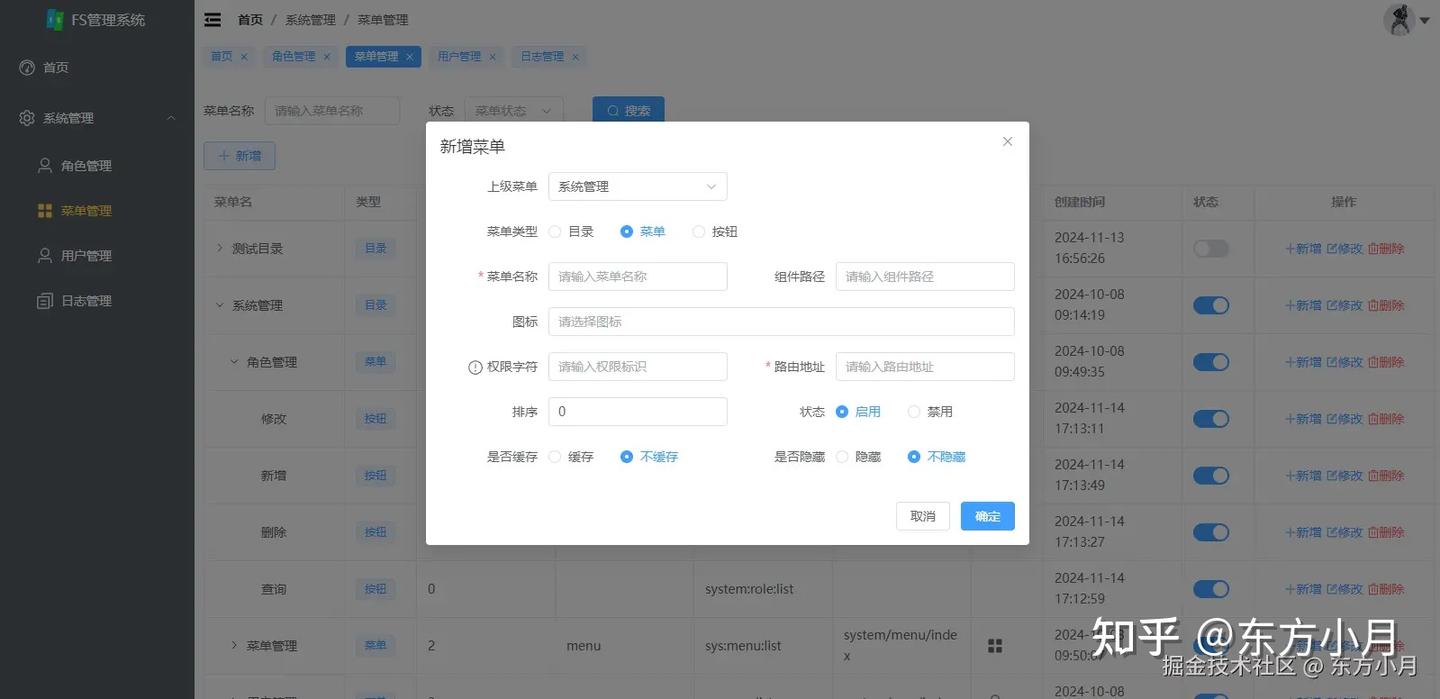Switch to the 用户管理 tab
The height and width of the screenshot is (699, 1440).
click(459, 56)
